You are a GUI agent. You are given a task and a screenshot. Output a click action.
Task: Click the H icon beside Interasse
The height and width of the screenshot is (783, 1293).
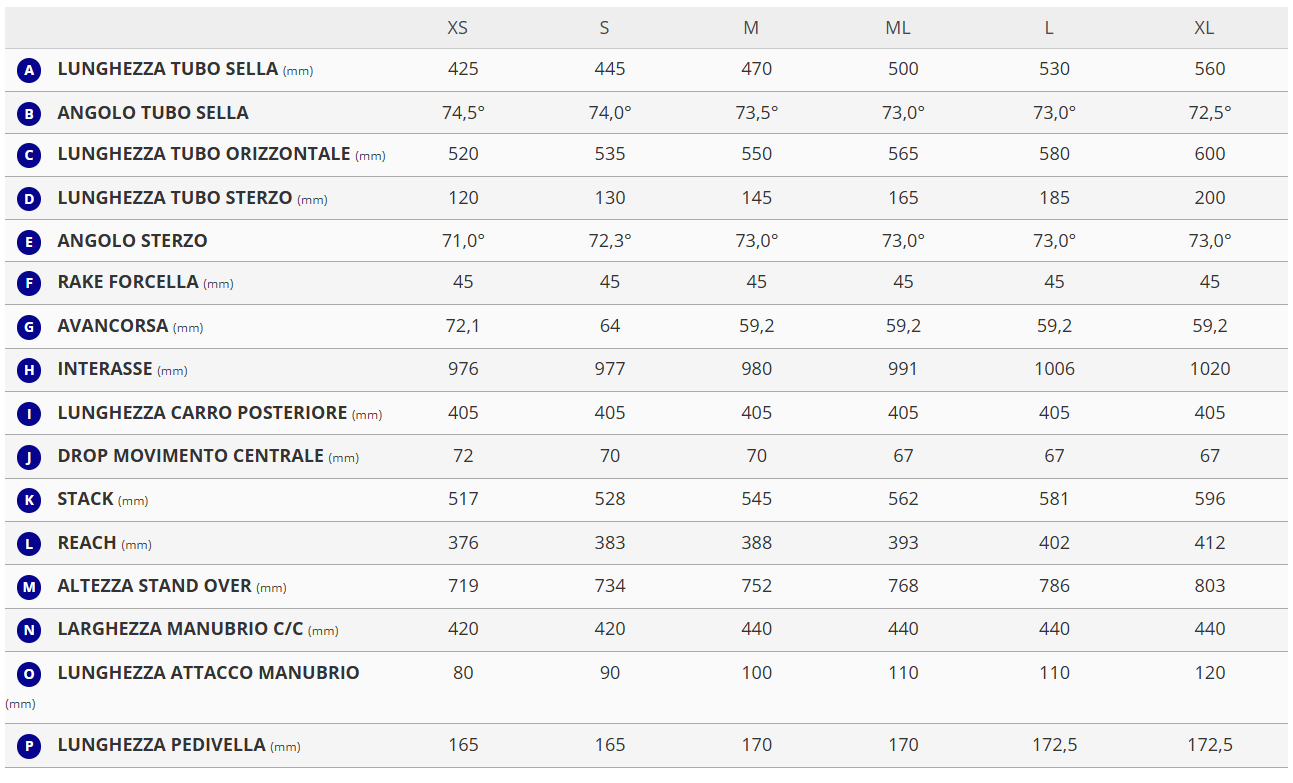(x=29, y=370)
